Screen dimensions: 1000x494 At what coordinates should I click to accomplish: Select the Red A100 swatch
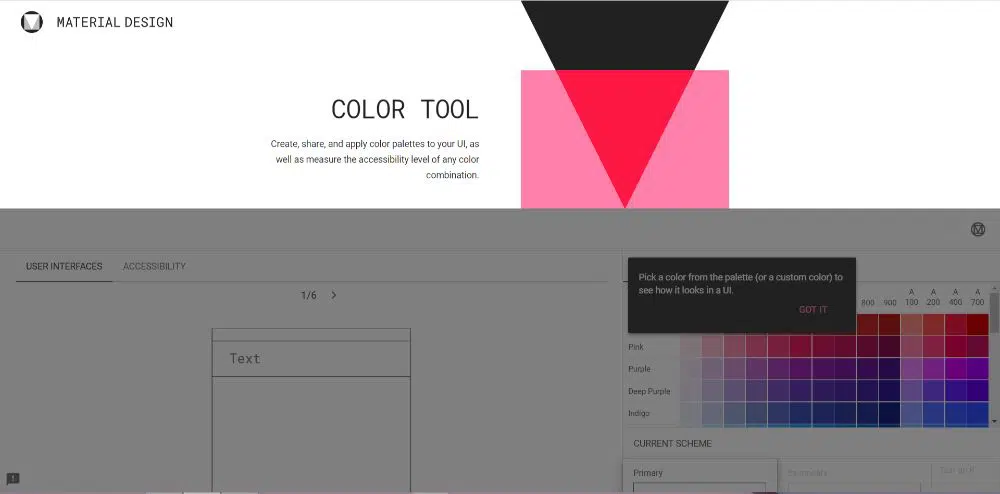(x=911, y=325)
